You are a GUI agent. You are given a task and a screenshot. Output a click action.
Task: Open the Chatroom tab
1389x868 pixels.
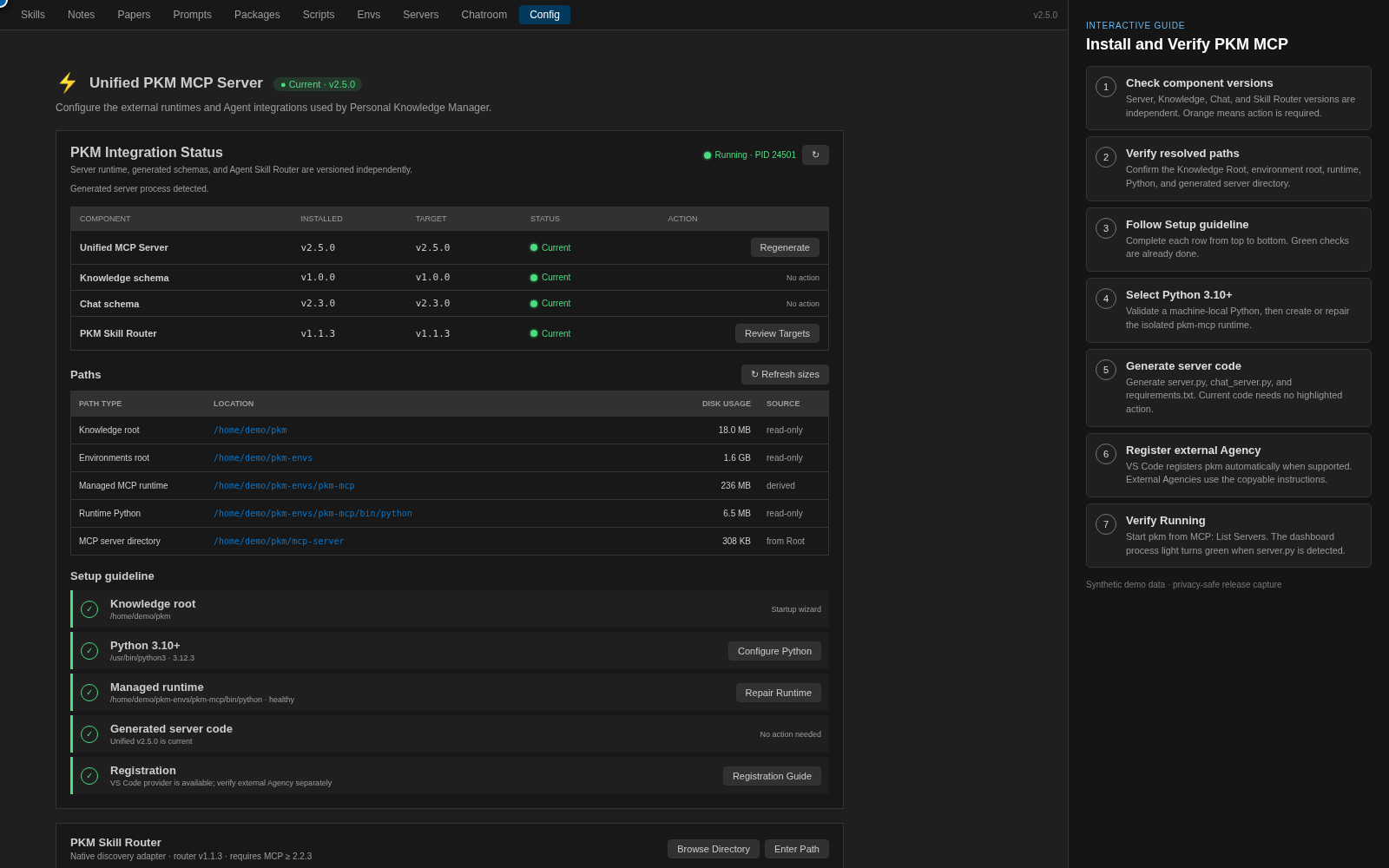click(x=484, y=15)
